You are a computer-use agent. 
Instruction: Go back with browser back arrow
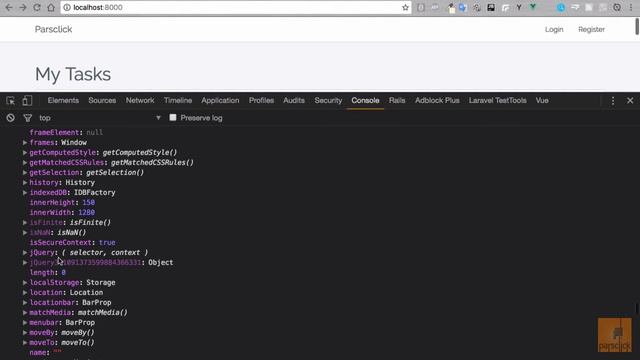pyautogui.click(x=9, y=7)
